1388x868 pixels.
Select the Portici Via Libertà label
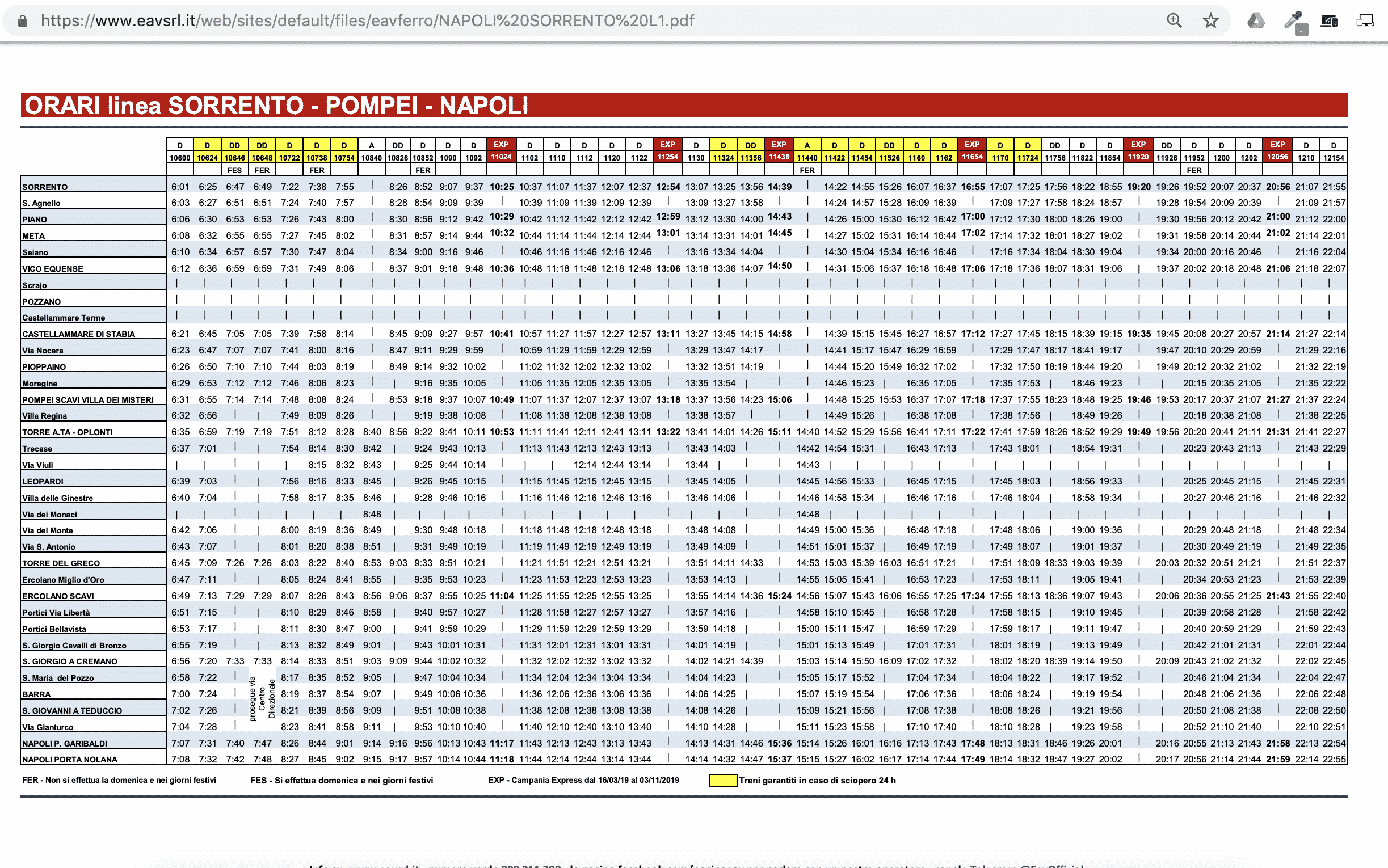point(56,613)
